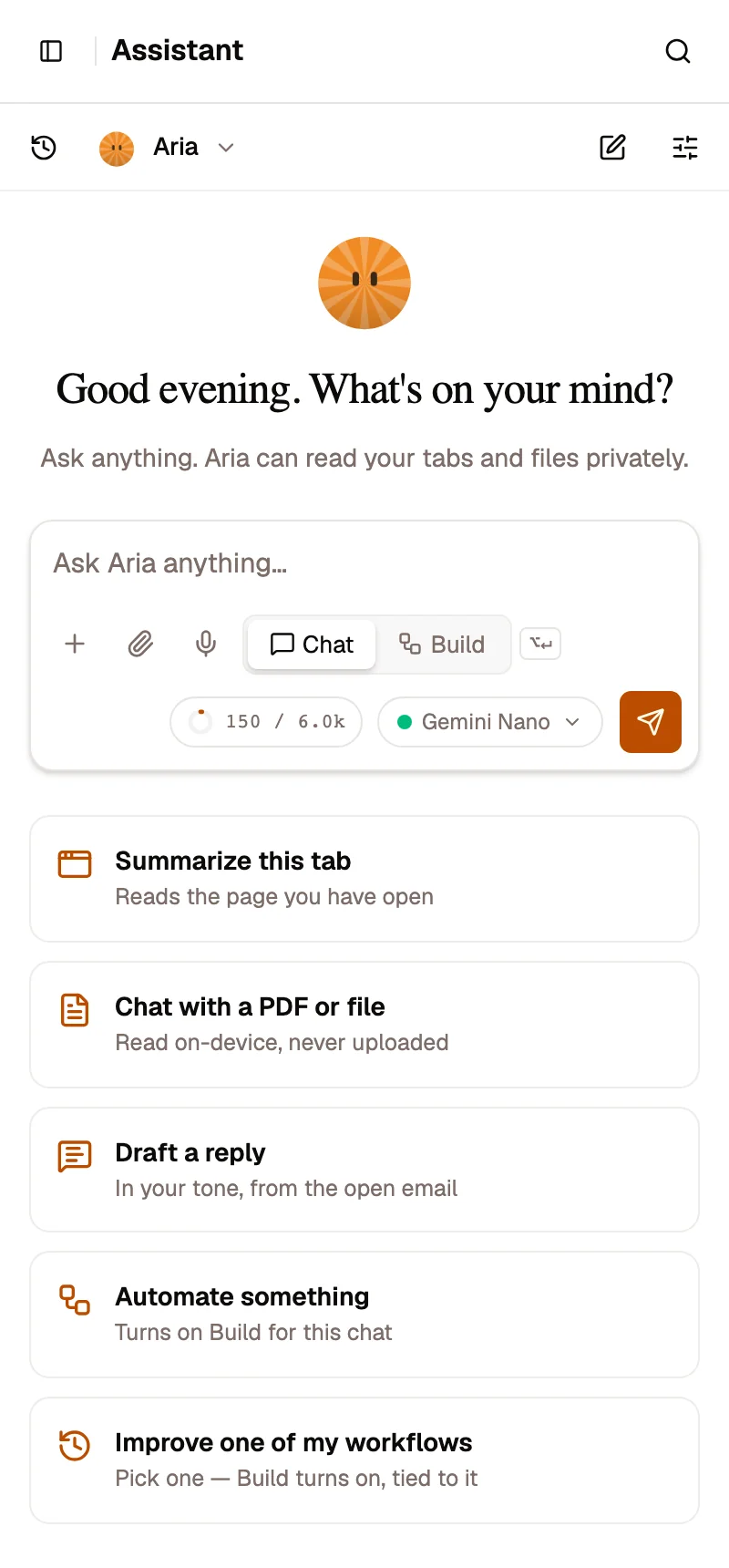
Task: Select Draft a reply suggestion
Action: [364, 1170]
